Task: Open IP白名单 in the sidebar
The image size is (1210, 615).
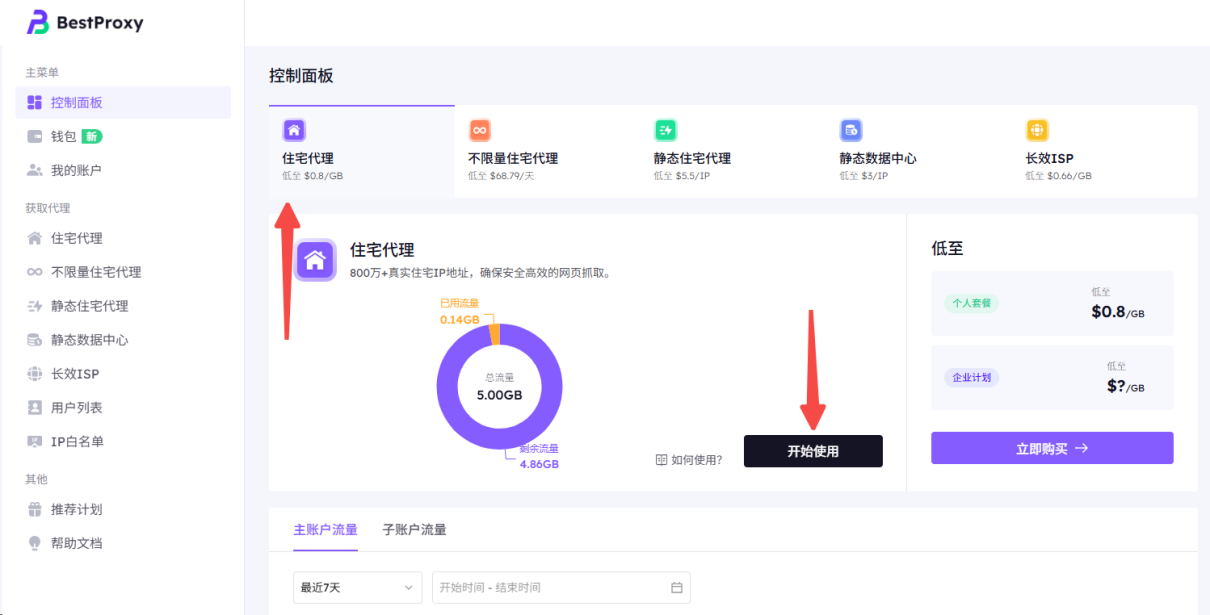Action: pos(77,441)
